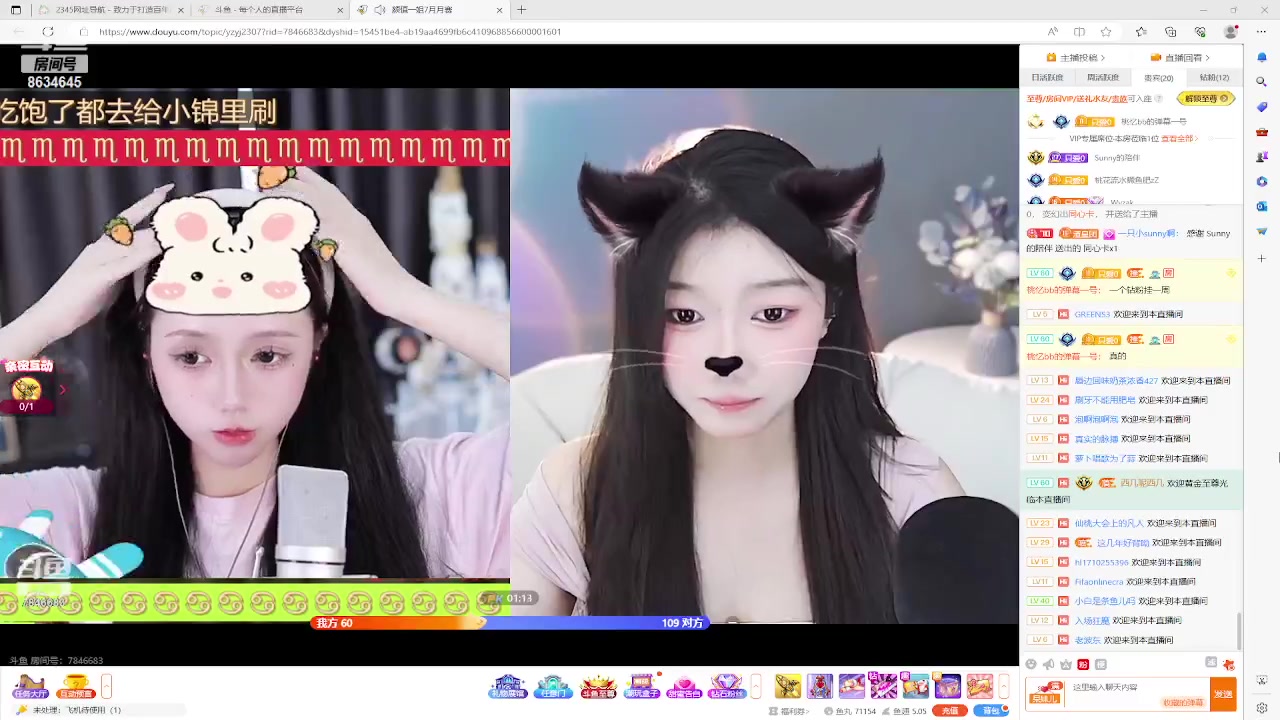Switch to the 斗鱼-每个人的直播平台 browser tab
The width and height of the screenshot is (1280, 720).
pos(270,10)
